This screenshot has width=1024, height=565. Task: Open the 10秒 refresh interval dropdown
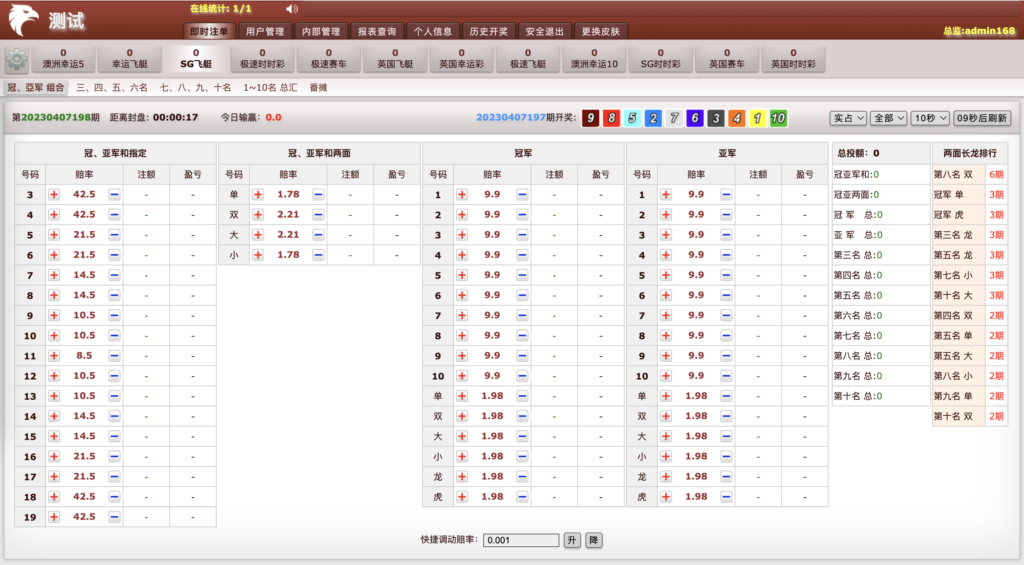pyautogui.click(x=928, y=118)
